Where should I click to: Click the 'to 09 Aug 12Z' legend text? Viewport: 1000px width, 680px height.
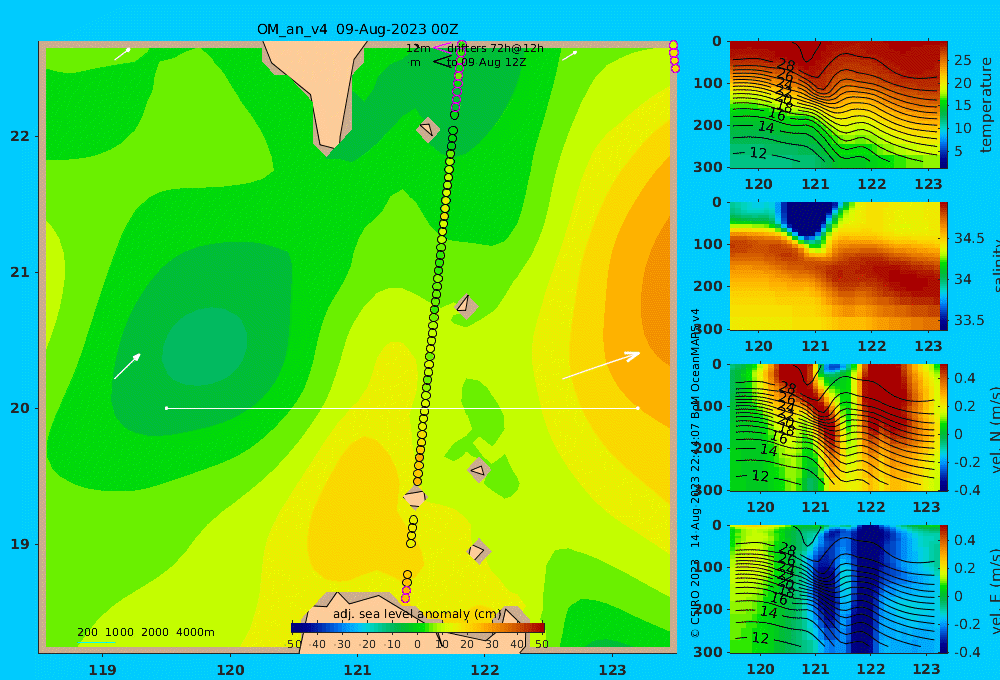click(x=487, y=63)
